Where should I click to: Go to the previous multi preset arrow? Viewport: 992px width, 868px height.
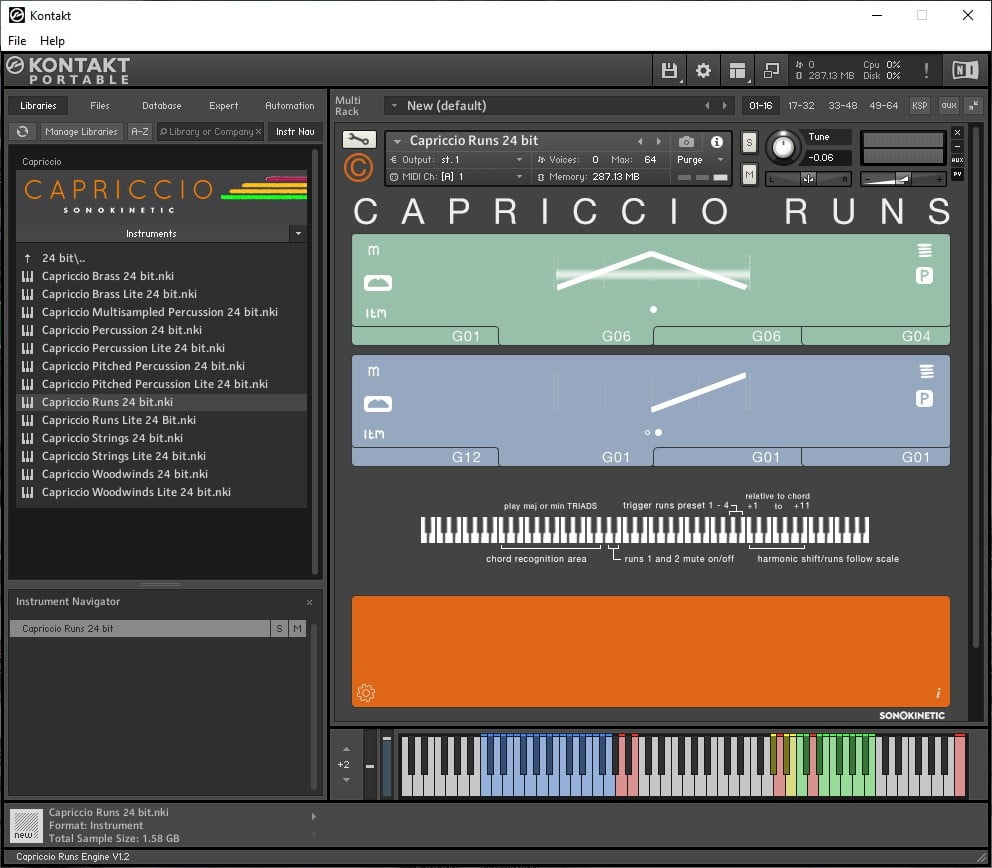pyautogui.click(x=707, y=106)
